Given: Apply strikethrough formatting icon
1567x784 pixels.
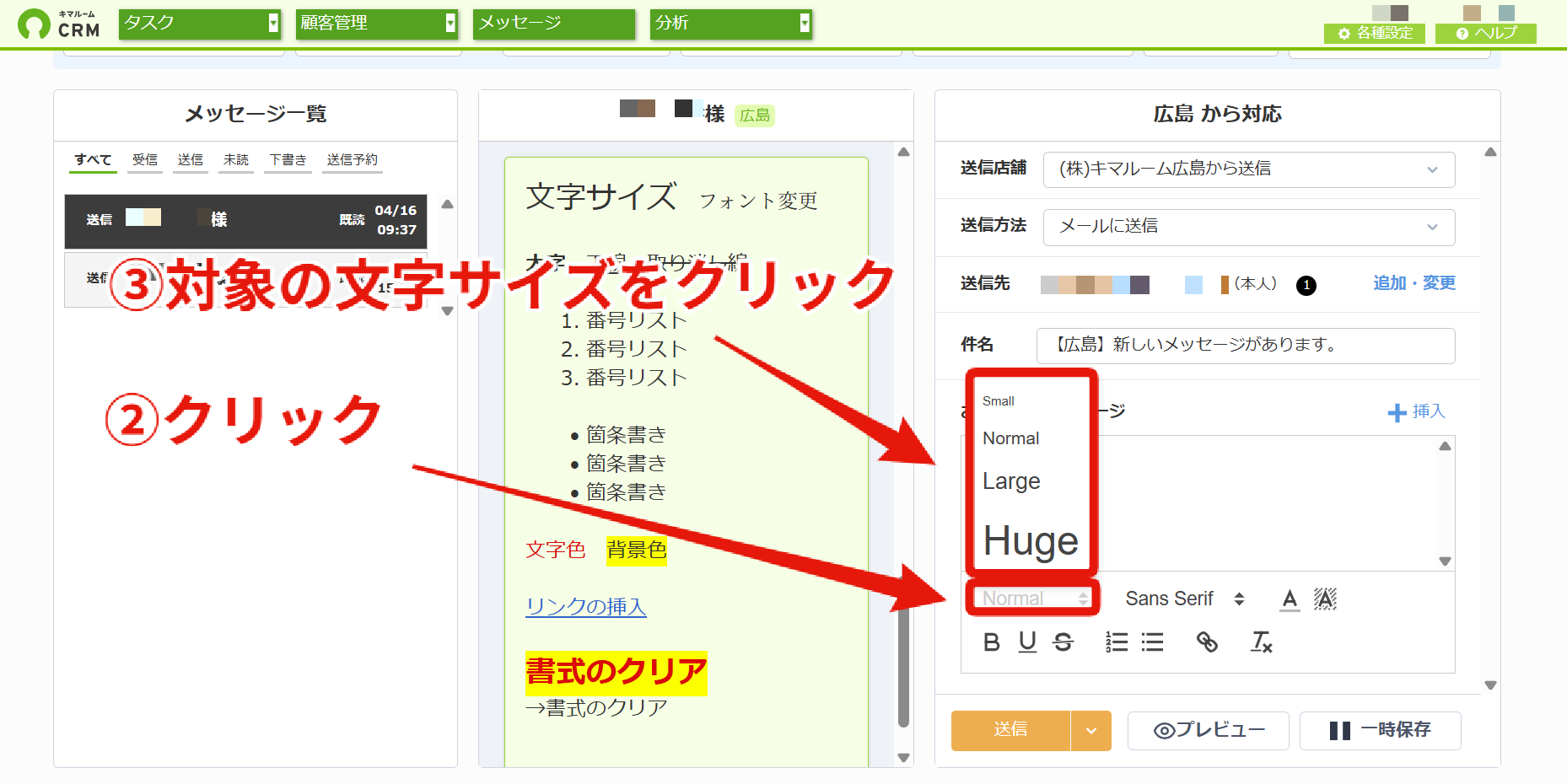Looking at the screenshot, I should pos(1064,642).
